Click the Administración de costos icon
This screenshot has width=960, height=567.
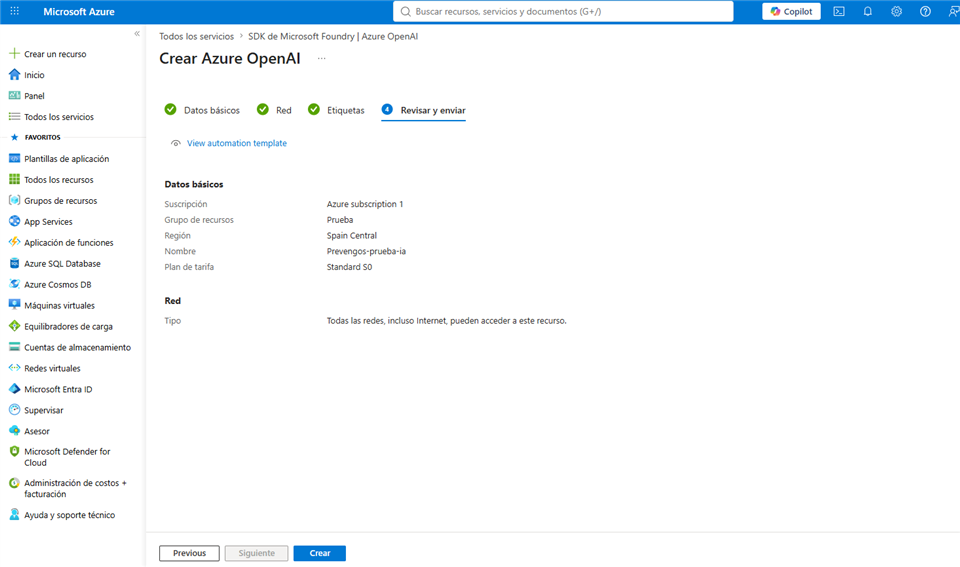(x=14, y=483)
